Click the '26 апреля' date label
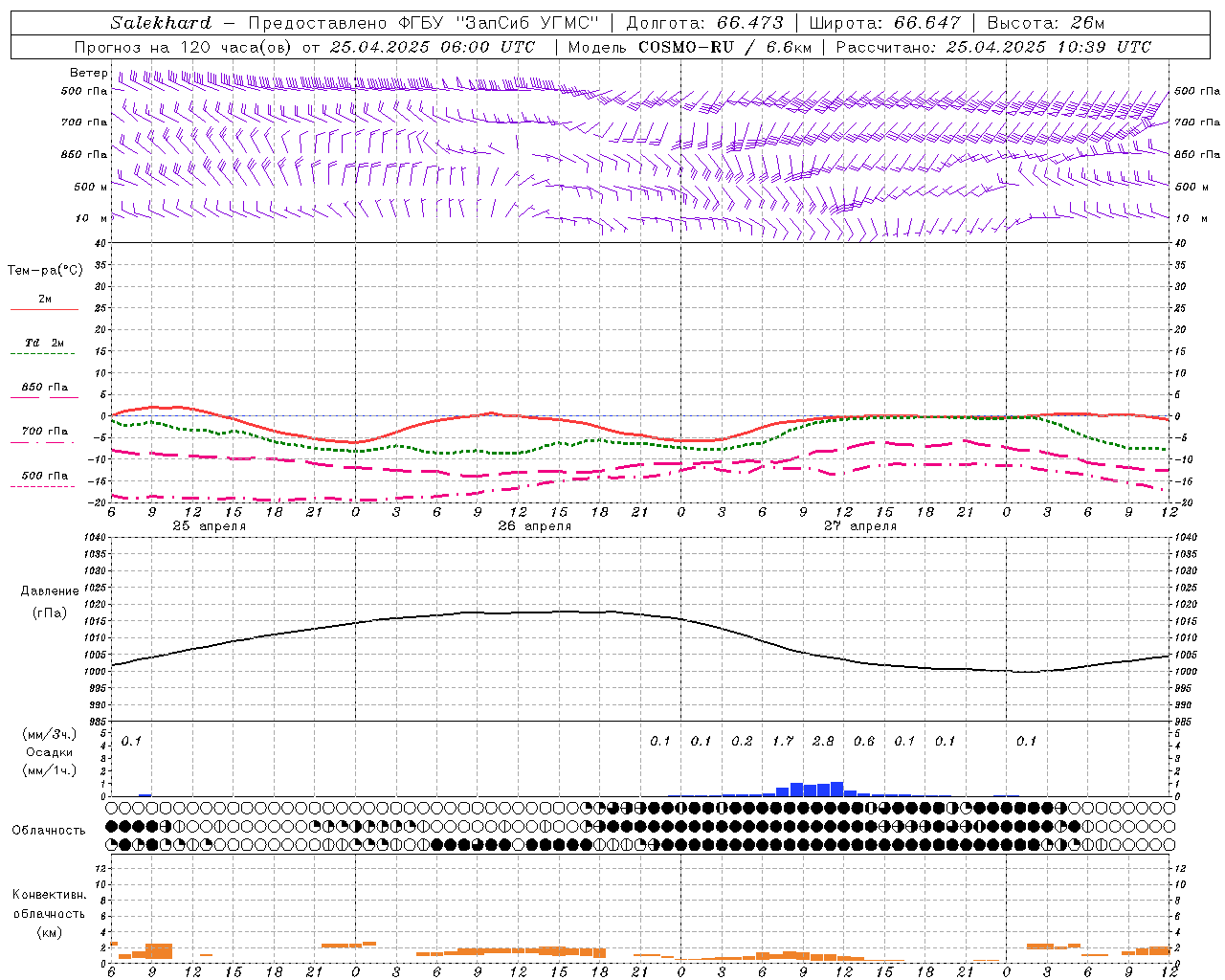Image resolution: width=1225 pixels, height=980 pixels. pyautogui.click(x=534, y=526)
